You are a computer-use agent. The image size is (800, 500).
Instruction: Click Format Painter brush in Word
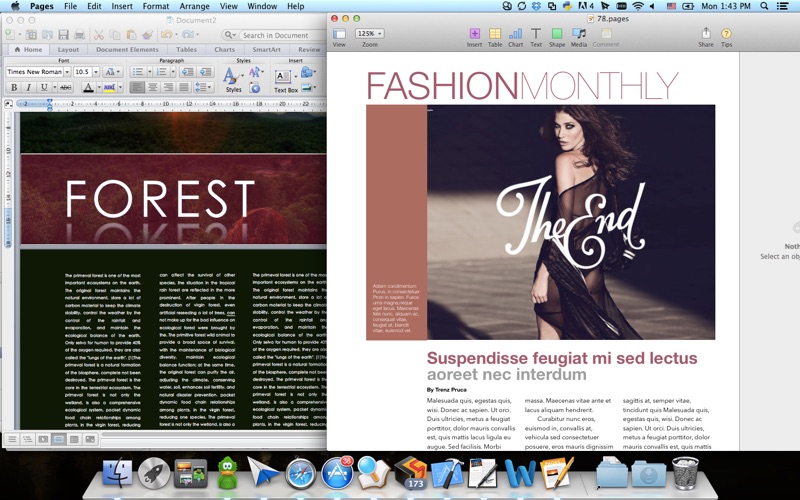pos(147,35)
